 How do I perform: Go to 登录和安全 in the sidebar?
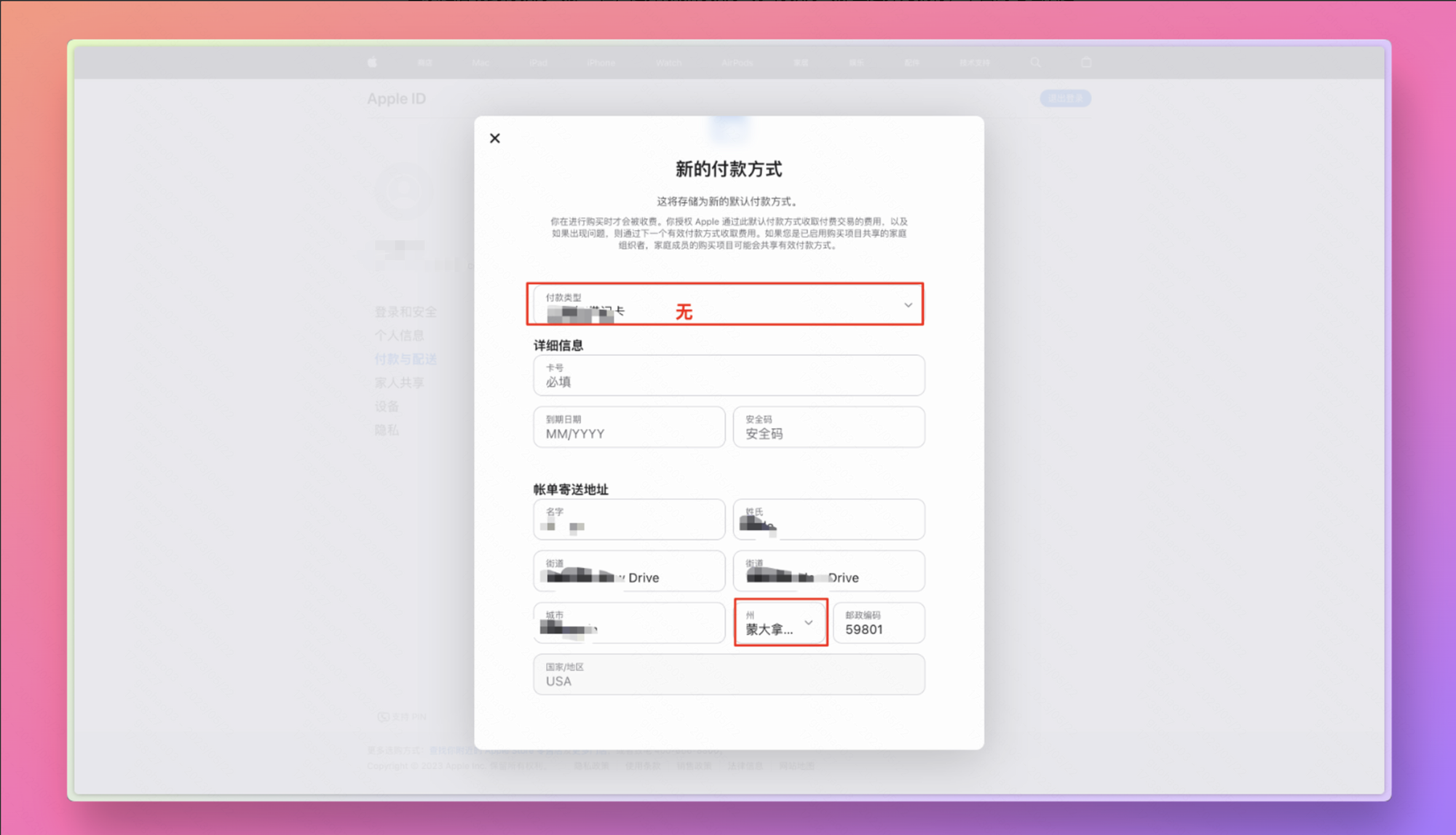(x=405, y=312)
